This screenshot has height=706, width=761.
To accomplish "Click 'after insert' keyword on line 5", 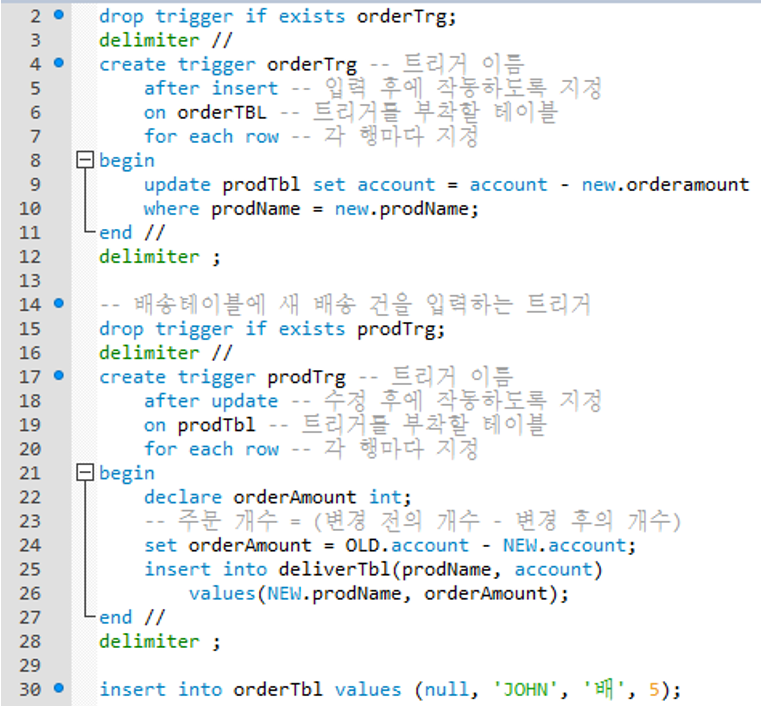I will [x=211, y=88].
